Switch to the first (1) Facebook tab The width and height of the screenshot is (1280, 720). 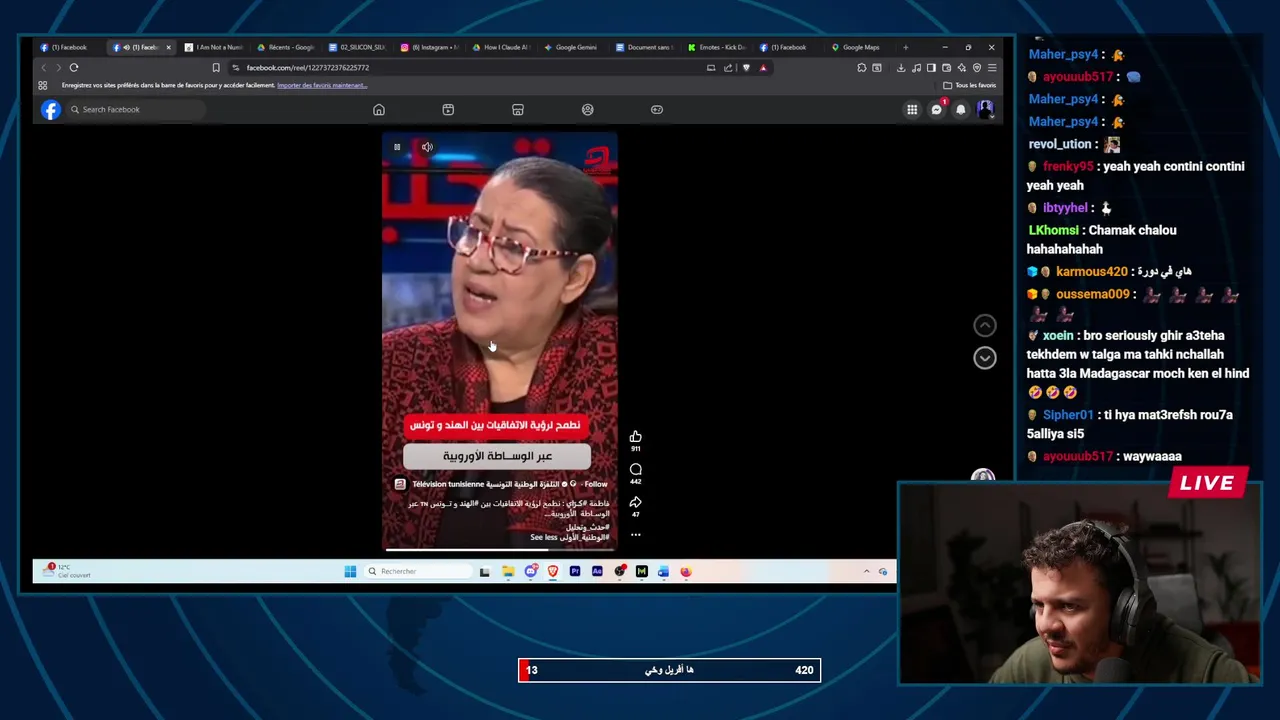point(69,47)
